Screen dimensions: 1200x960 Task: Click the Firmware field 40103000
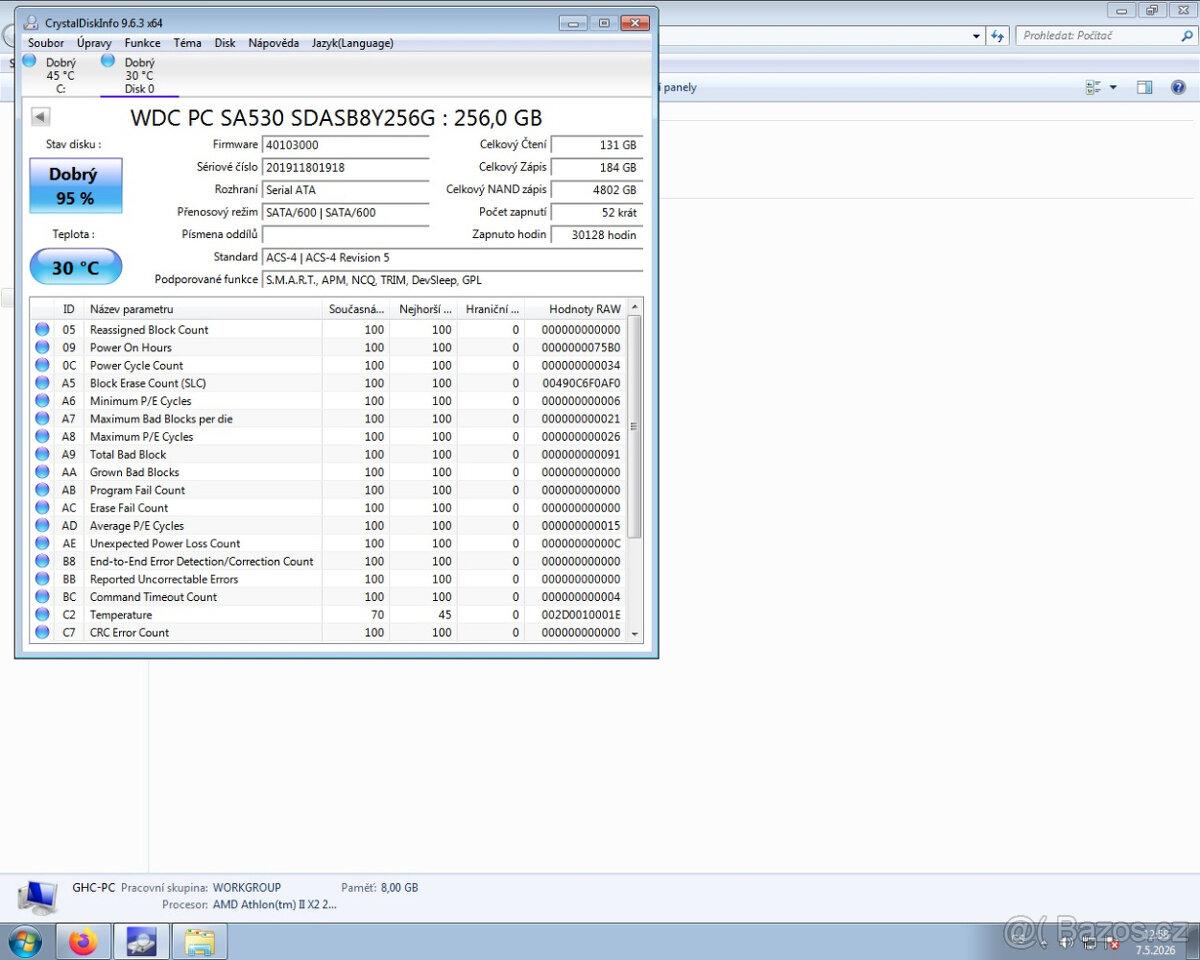(345, 145)
